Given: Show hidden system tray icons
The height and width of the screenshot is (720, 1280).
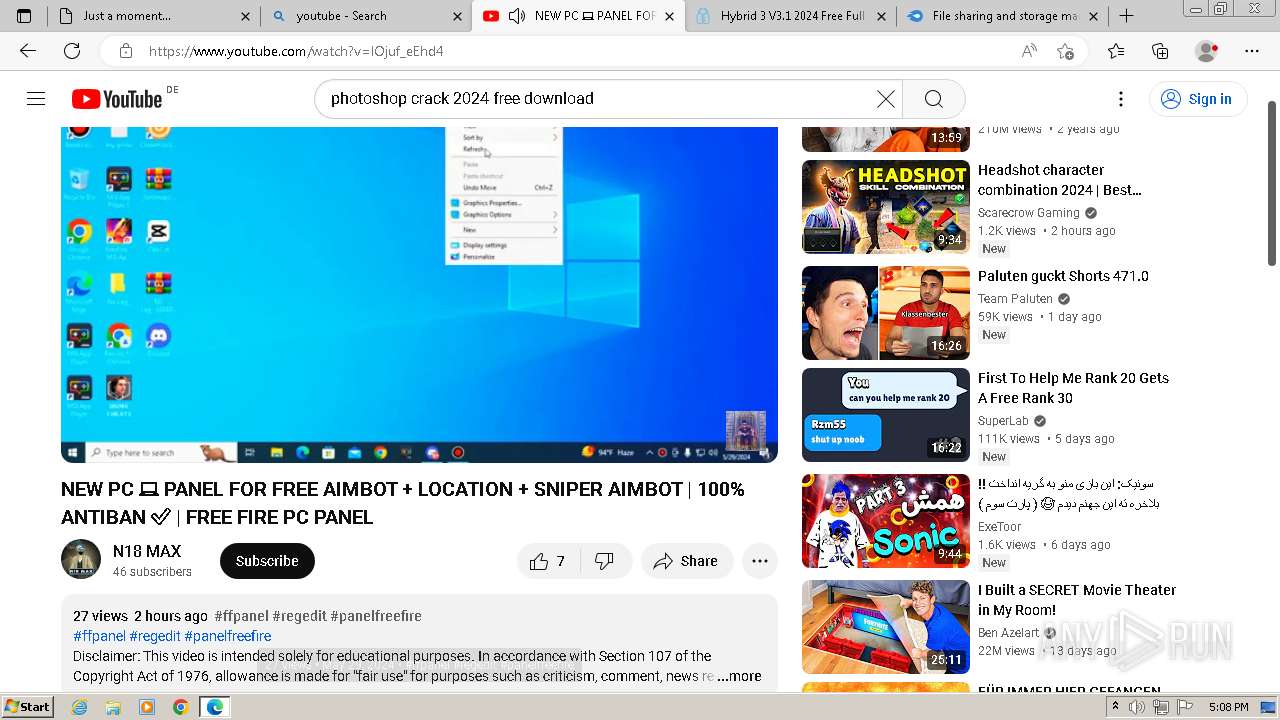Looking at the screenshot, I should [1115, 707].
